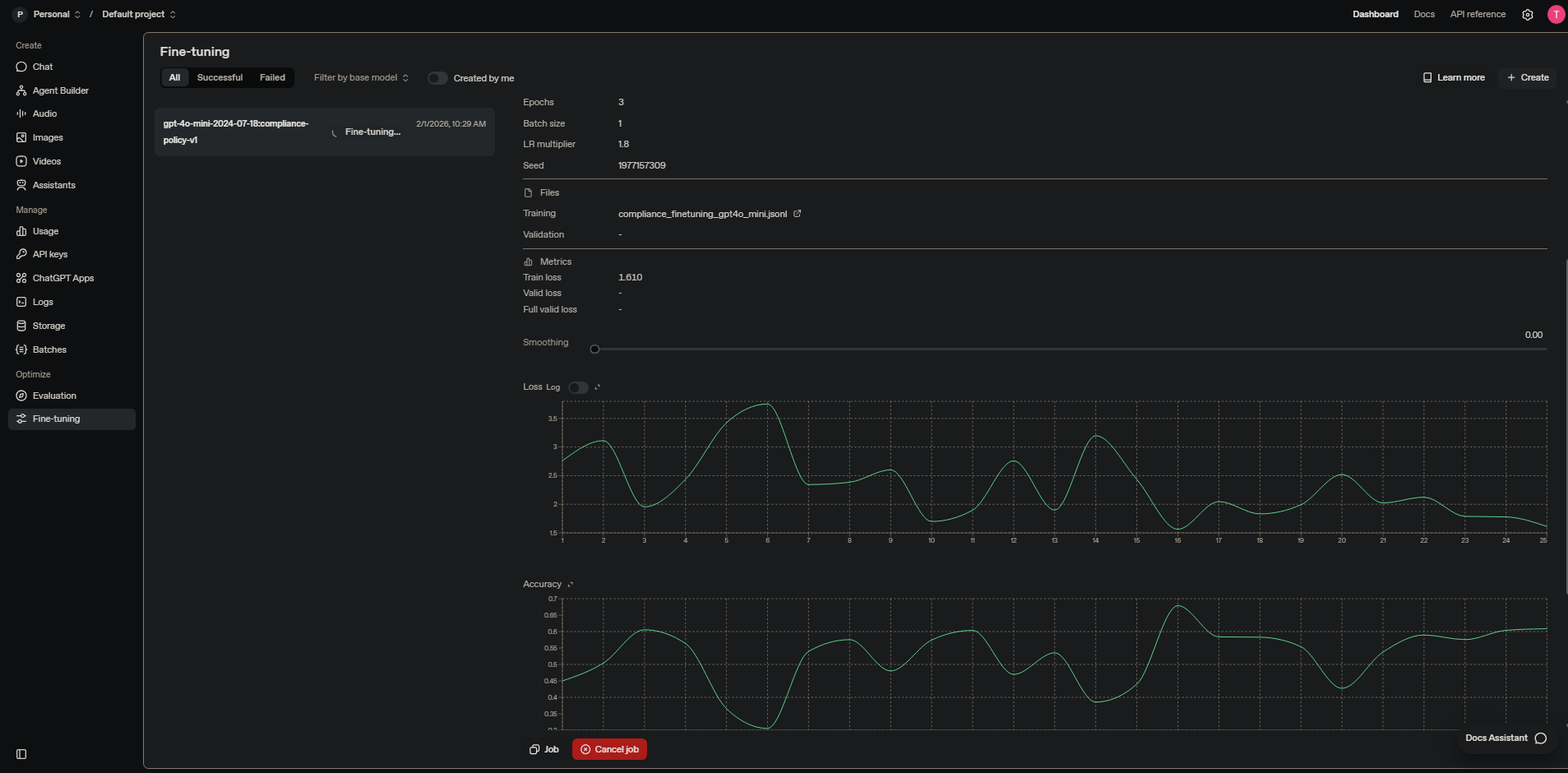The width and height of the screenshot is (1568, 773).
Task: Click the job timestamp 2/1/2026, 10:29 AM
Action: click(451, 124)
